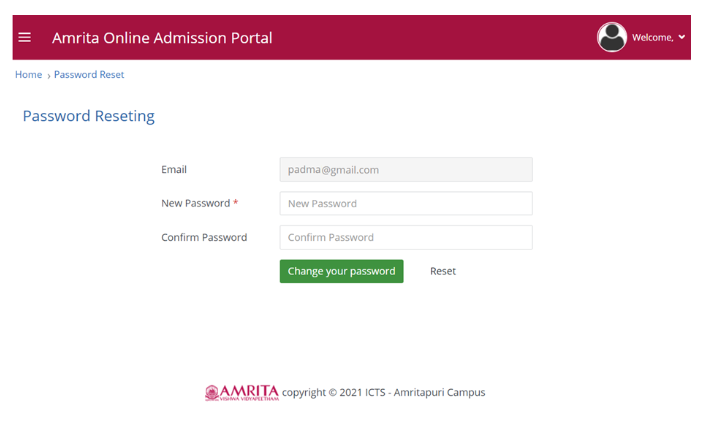
Task: Click the New Password label
Action: point(195,203)
